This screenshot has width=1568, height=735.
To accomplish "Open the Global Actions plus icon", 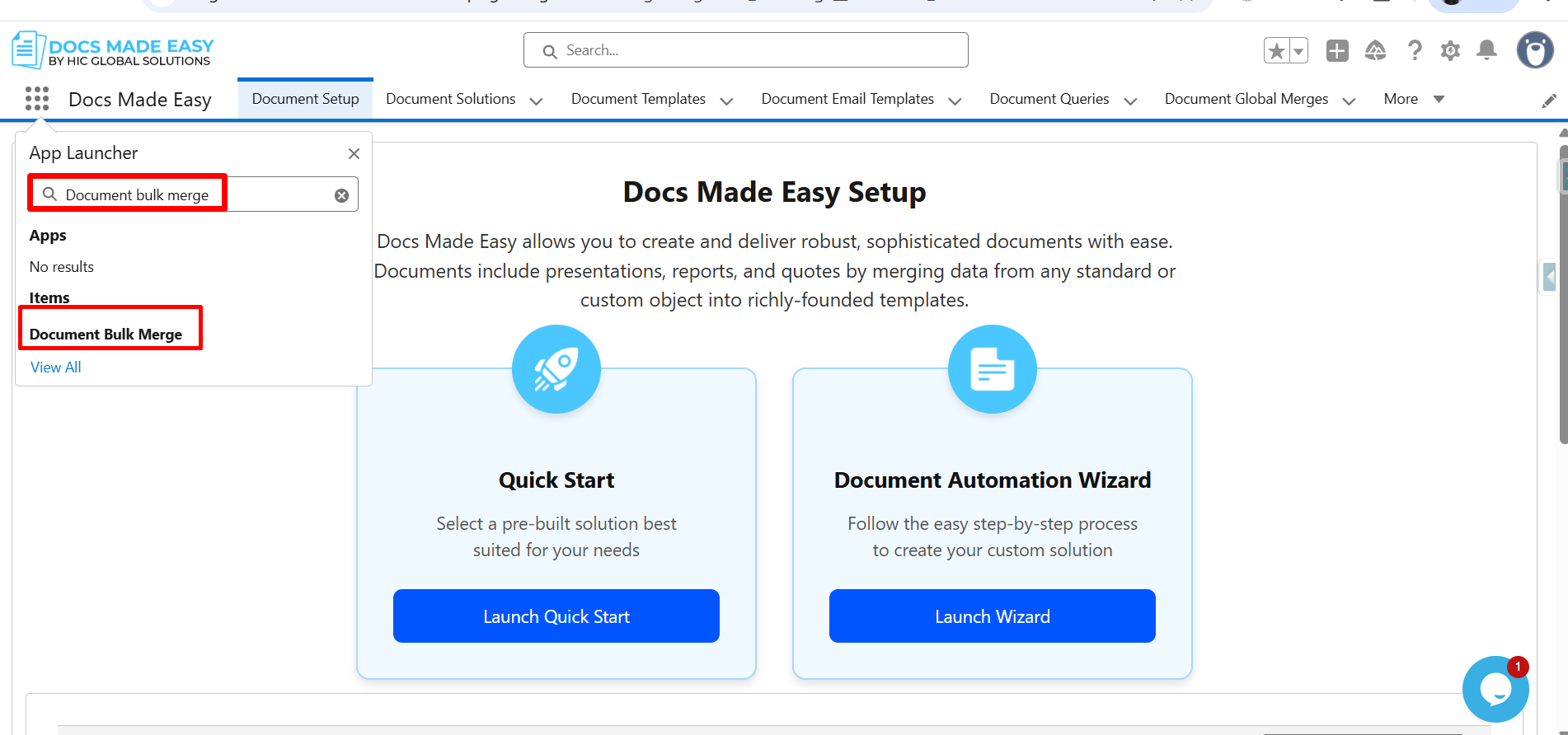I will click(x=1336, y=51).
